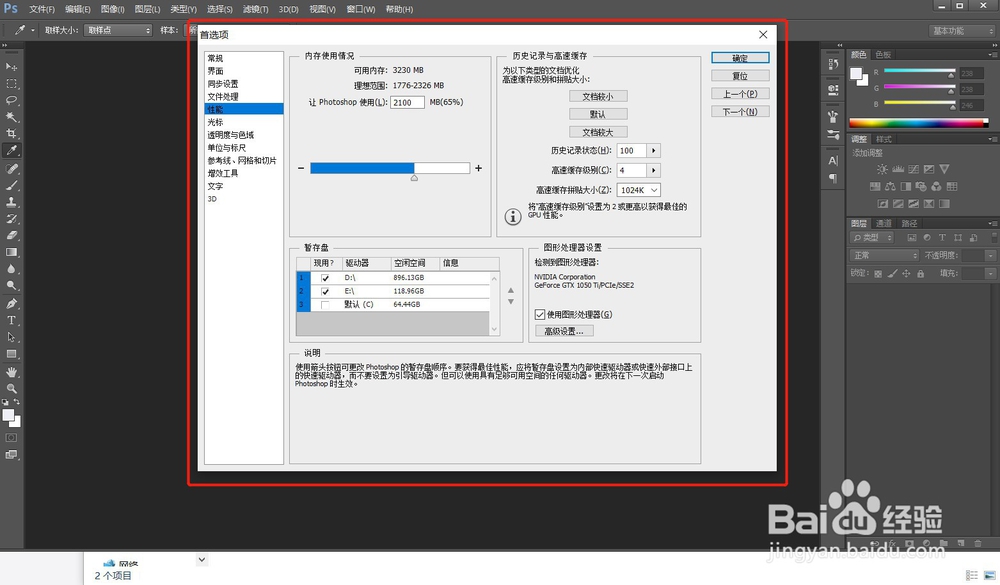Image resolution: width=1000 pixels, height=585 pixels.
Task: Click the history states input field
Action: point(631,151)
